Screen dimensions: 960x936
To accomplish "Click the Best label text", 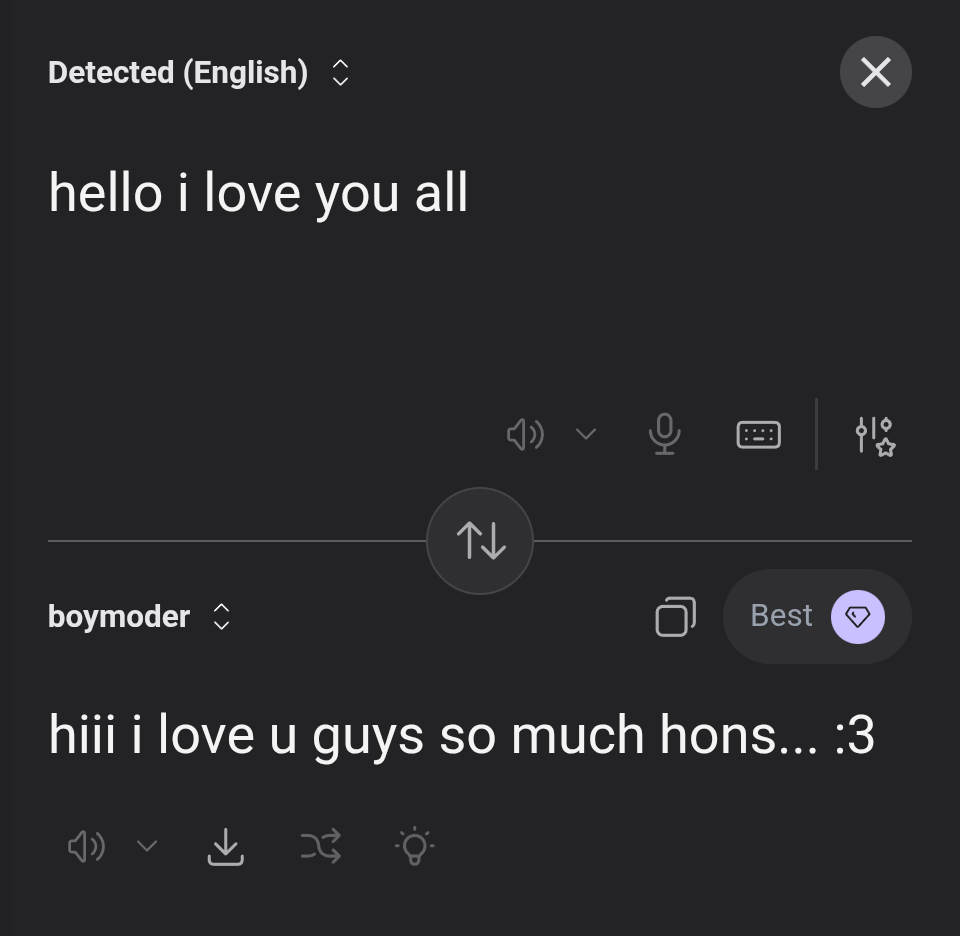I will tap(781, 615).
